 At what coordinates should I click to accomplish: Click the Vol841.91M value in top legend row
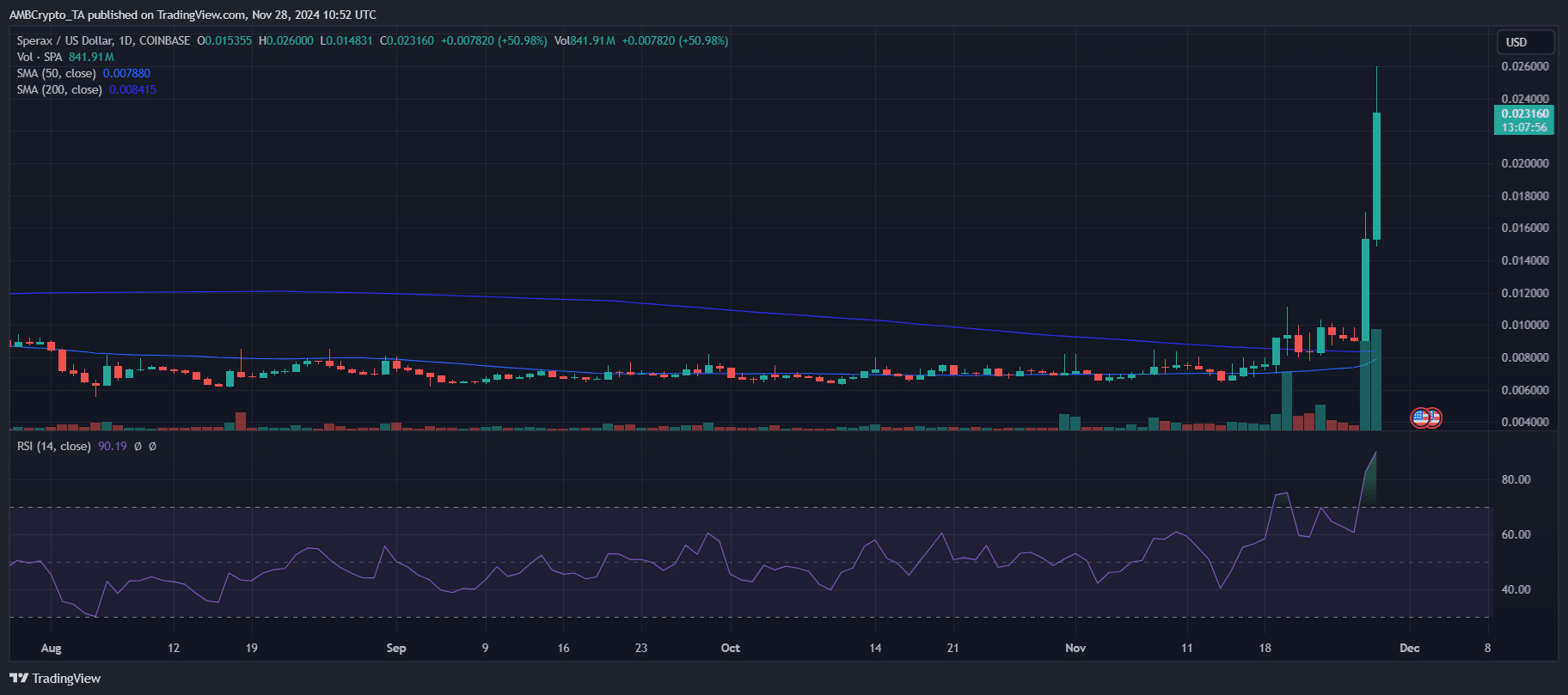(585, 40)
